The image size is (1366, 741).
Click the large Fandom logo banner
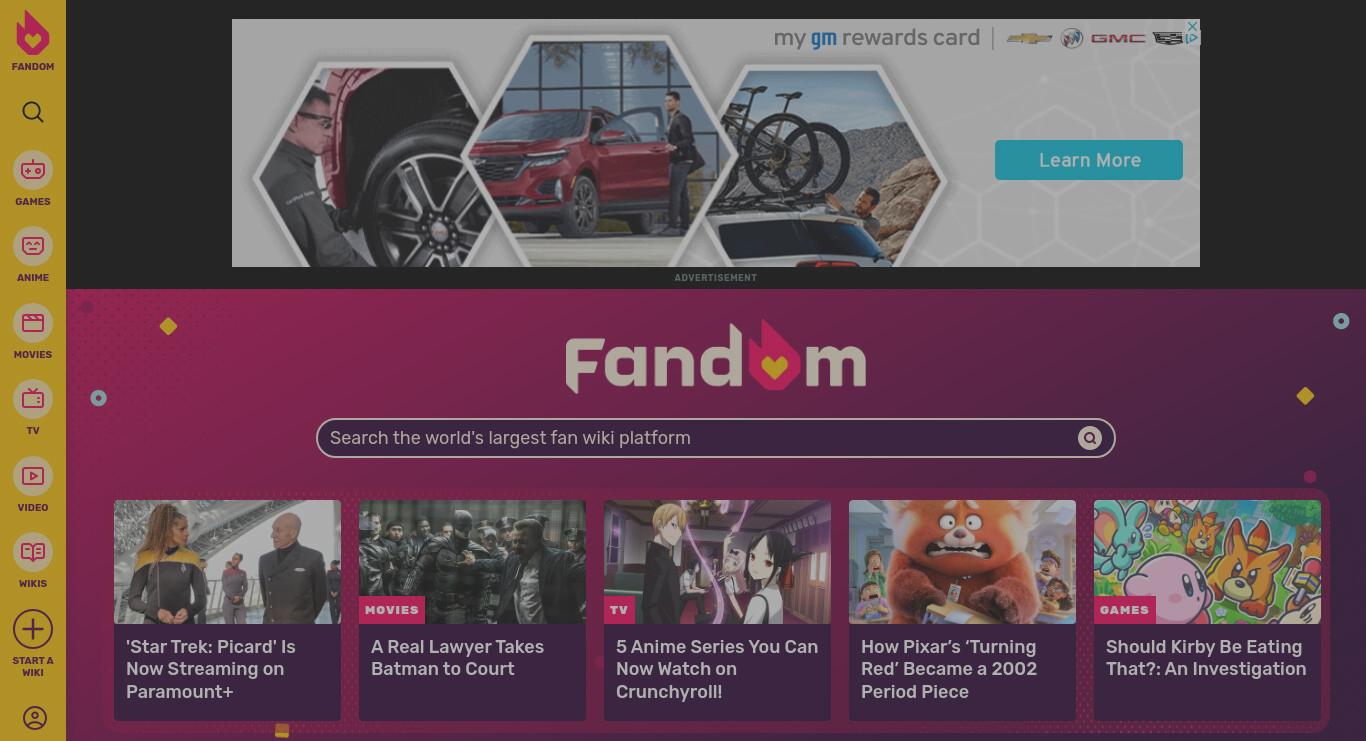[x=716, y=357]
